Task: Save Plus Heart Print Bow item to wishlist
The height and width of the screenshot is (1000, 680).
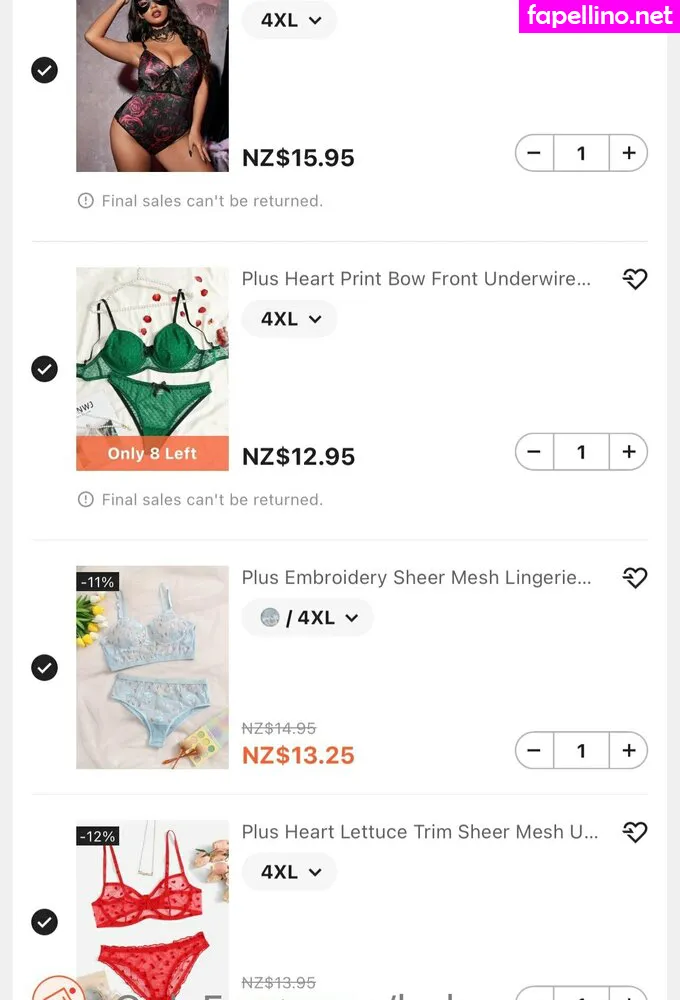Action: (x=635, y=279)
